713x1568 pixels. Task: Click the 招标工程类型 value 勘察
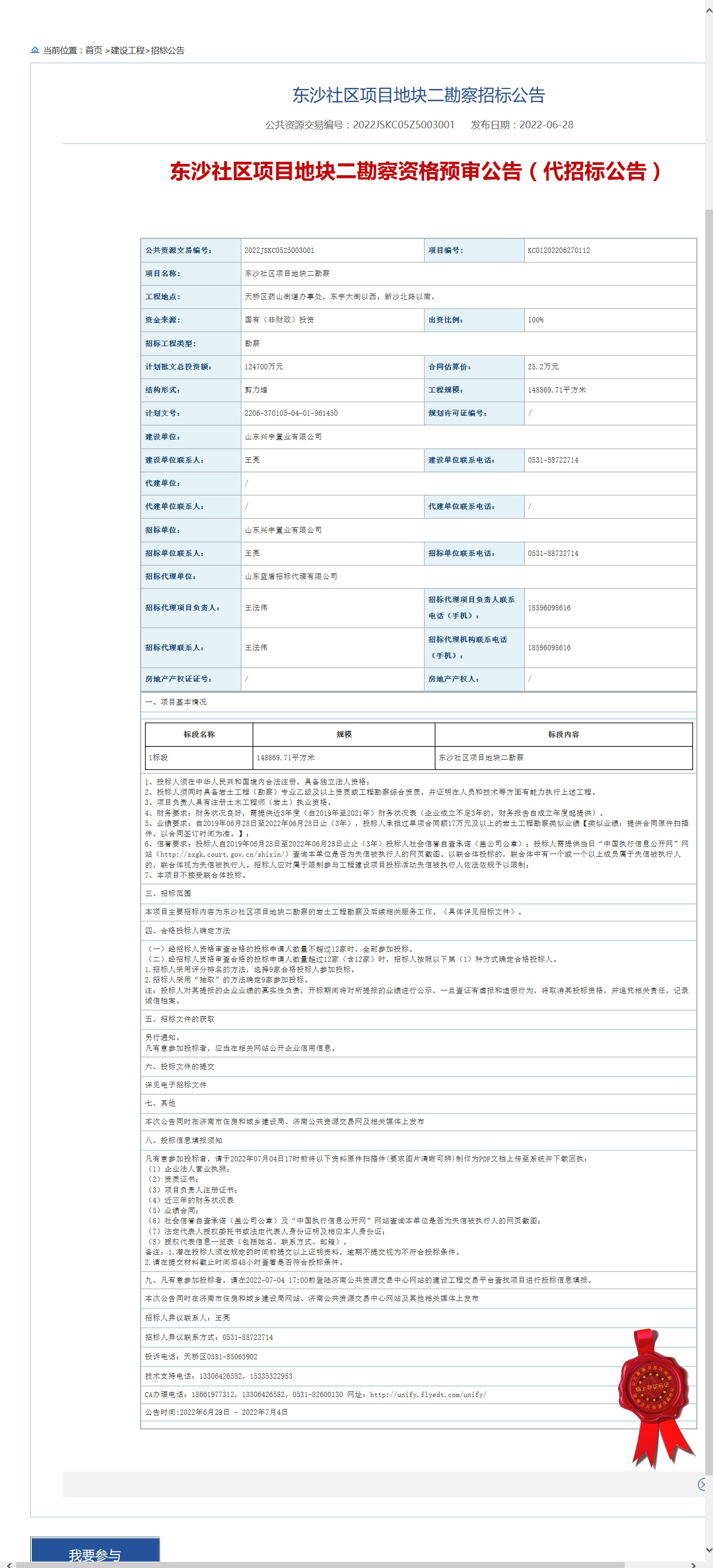[252, 343]
